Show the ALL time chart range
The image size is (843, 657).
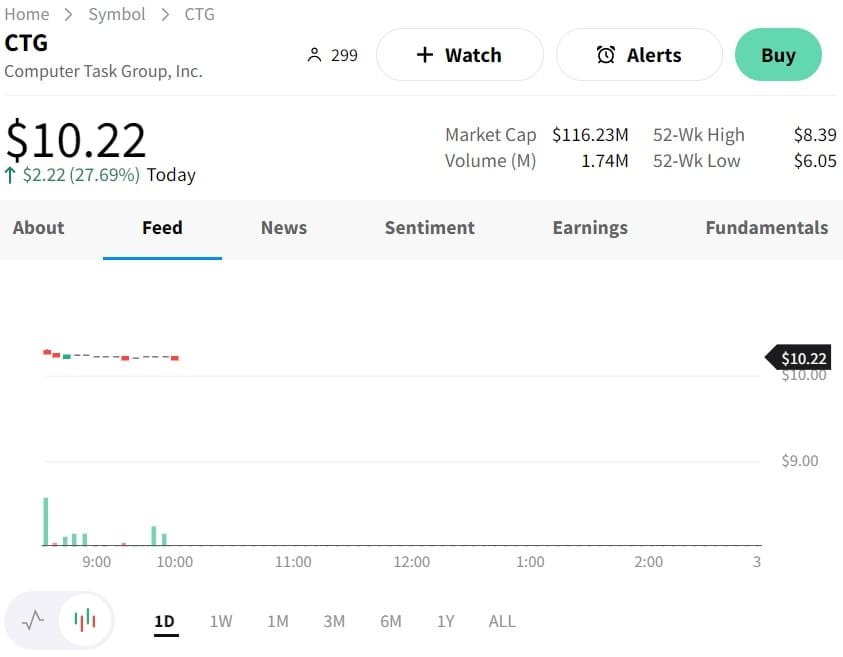point(502,621)
